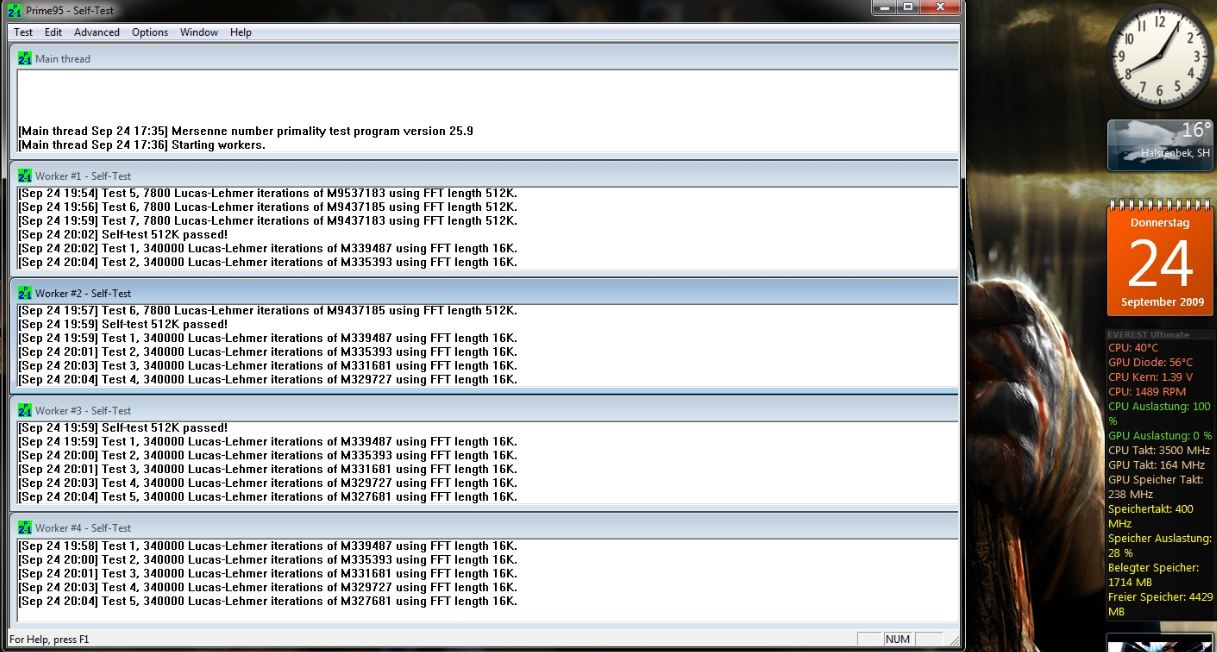This screenshot has height=652, width=1217.
Task: Click the calendar gadget showing 24 September 2009
Action: [1160, 257]
